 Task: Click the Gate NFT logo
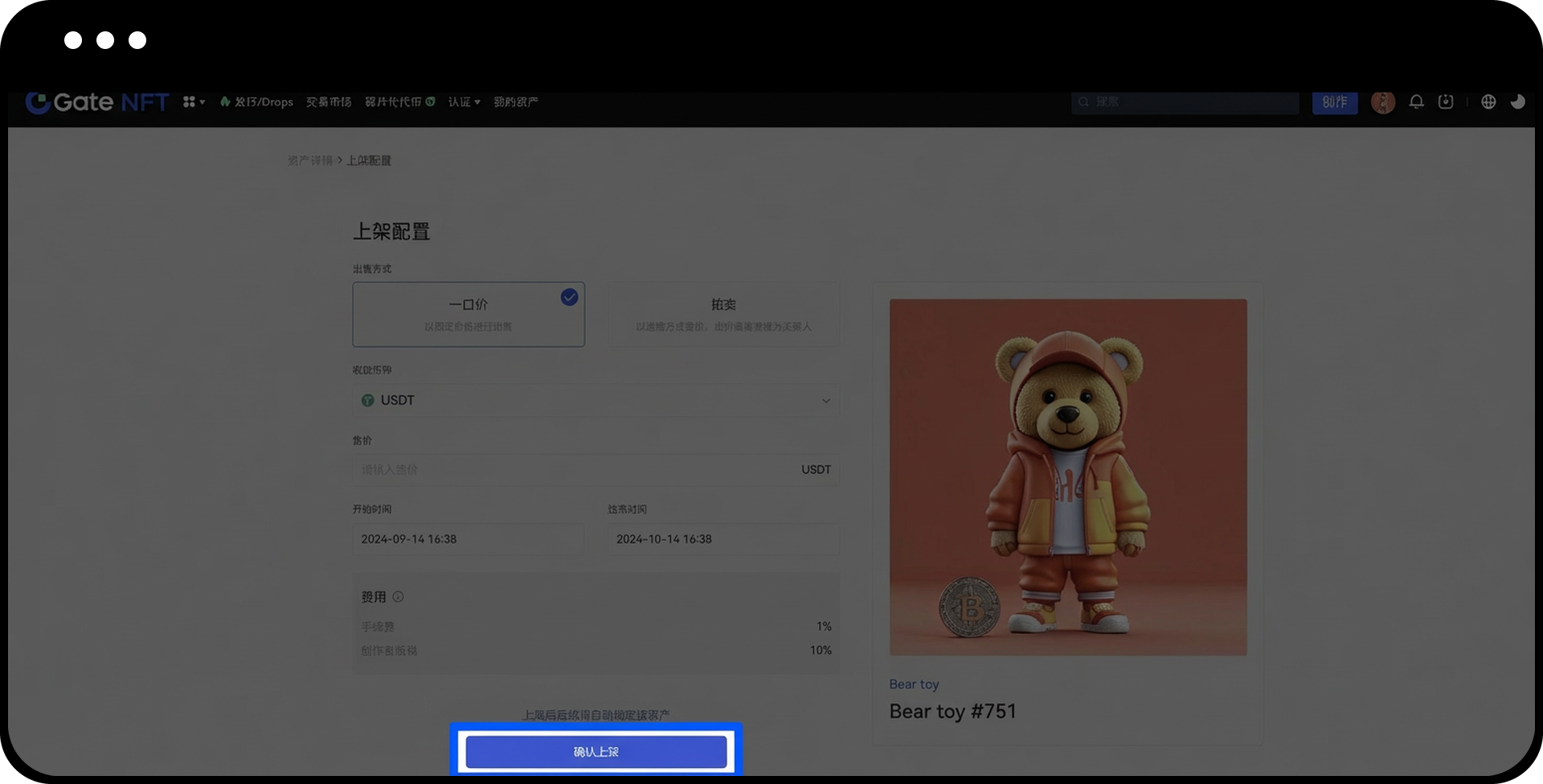[x=97, y=103]
